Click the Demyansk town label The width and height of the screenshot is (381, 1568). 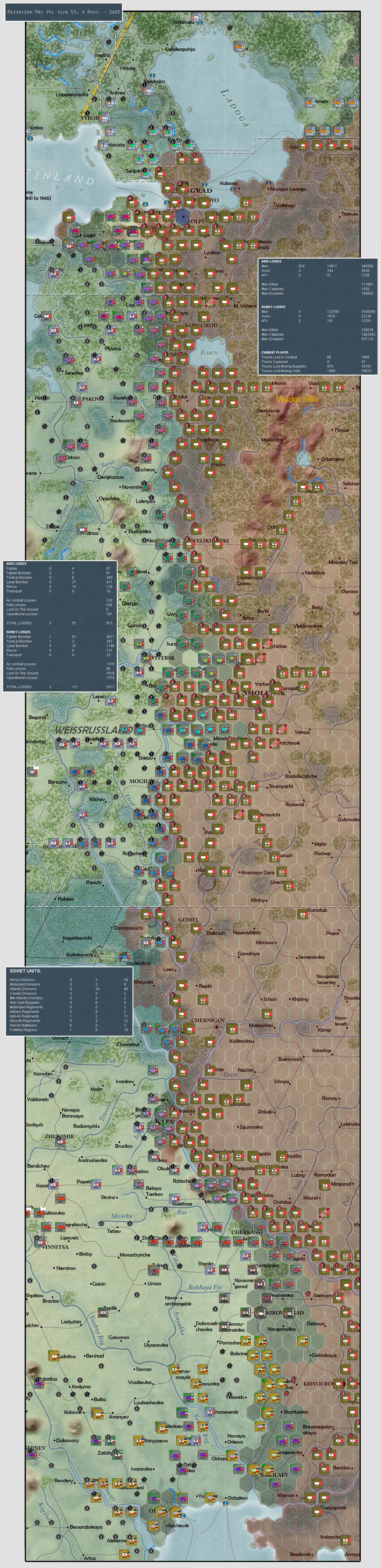(268, 410)
